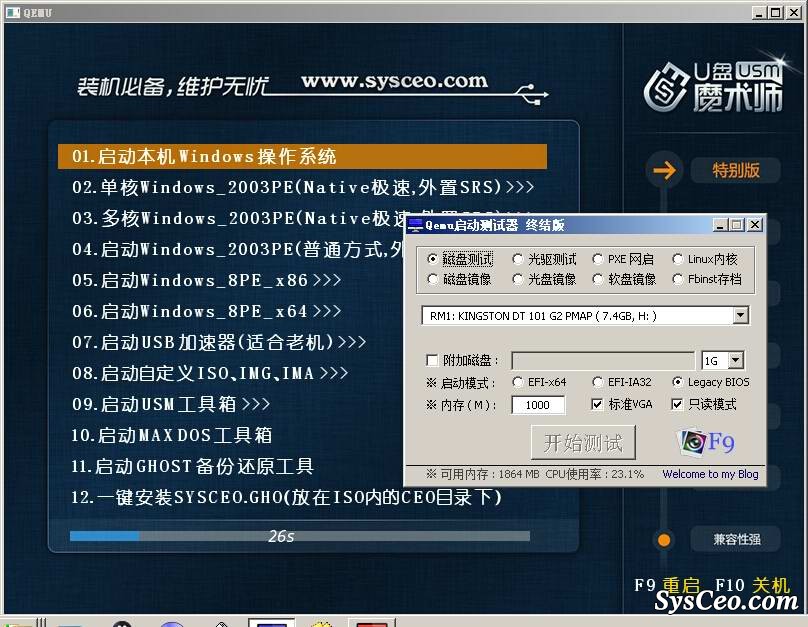Image resolution: width=808 pixels, height=627 pixels.
Task: Click the www.sysceo.com header text
Action: (394, 81)
